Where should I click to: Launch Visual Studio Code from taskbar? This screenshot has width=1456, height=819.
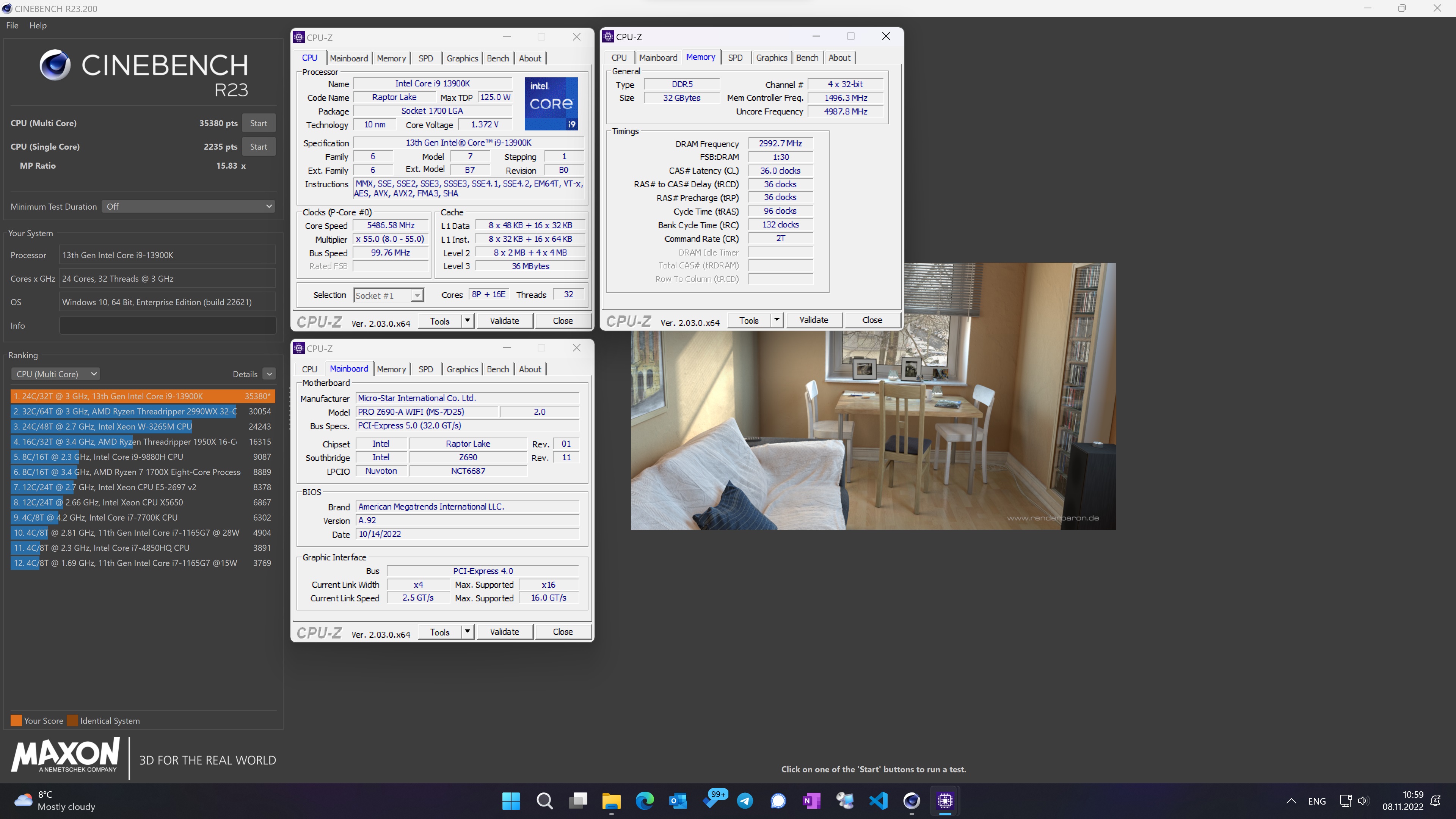(x=879, y=800)
